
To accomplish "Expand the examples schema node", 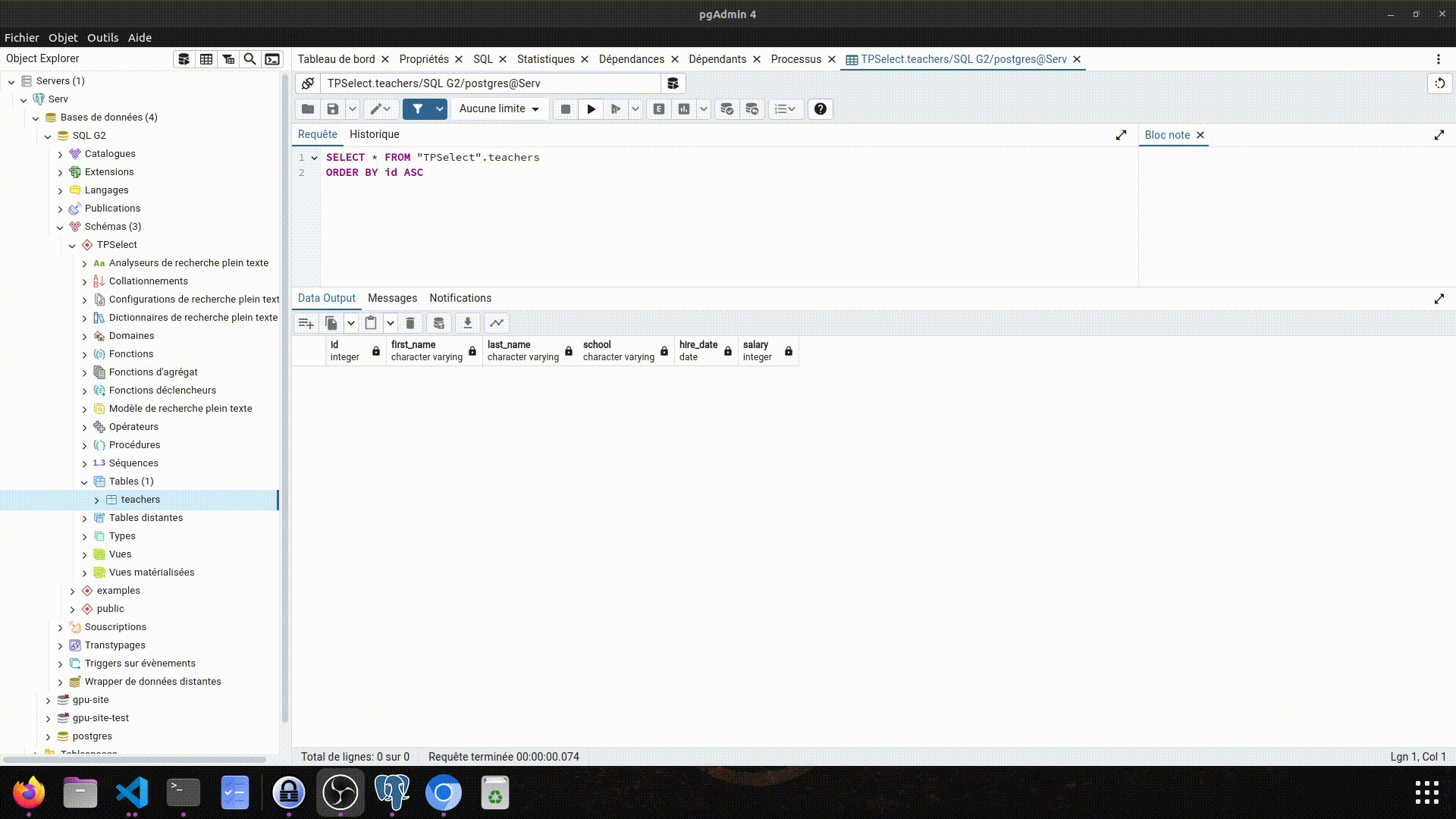I will 72,591.
